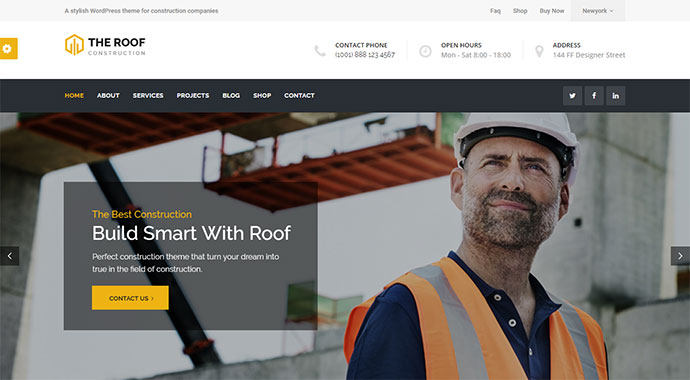
Task: Click the Open Hours label
Action: 461,45
